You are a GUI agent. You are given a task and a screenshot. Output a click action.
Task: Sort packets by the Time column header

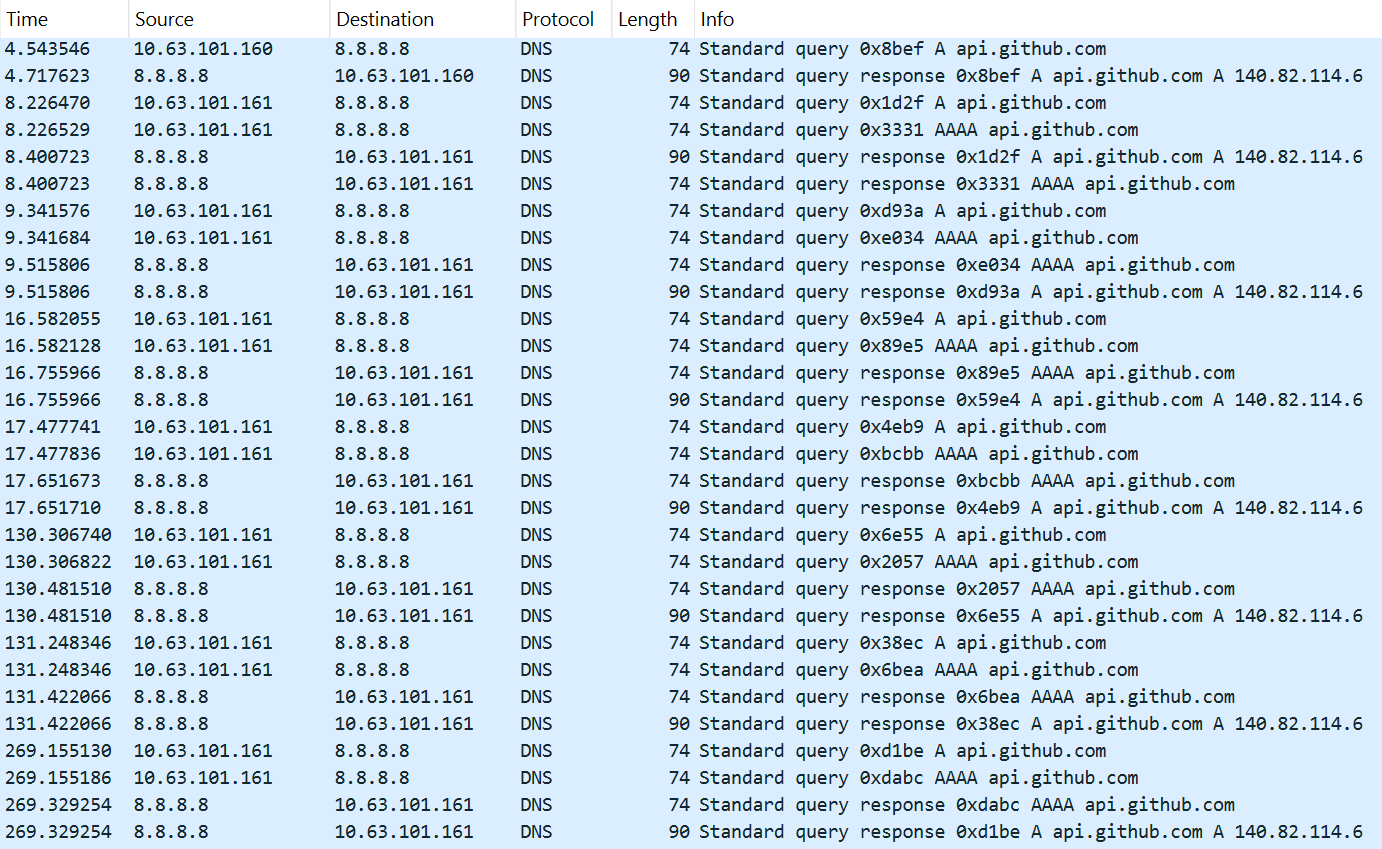coord(28,19)
